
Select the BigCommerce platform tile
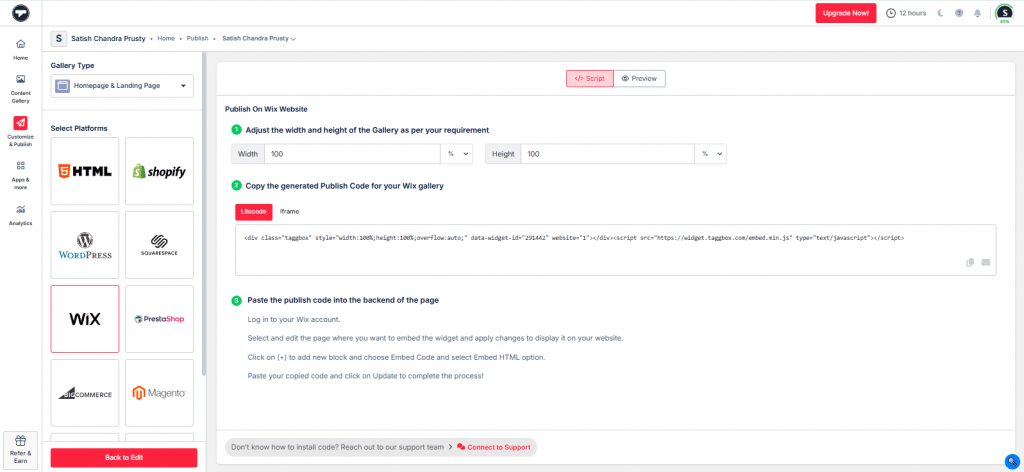(85, 393)
